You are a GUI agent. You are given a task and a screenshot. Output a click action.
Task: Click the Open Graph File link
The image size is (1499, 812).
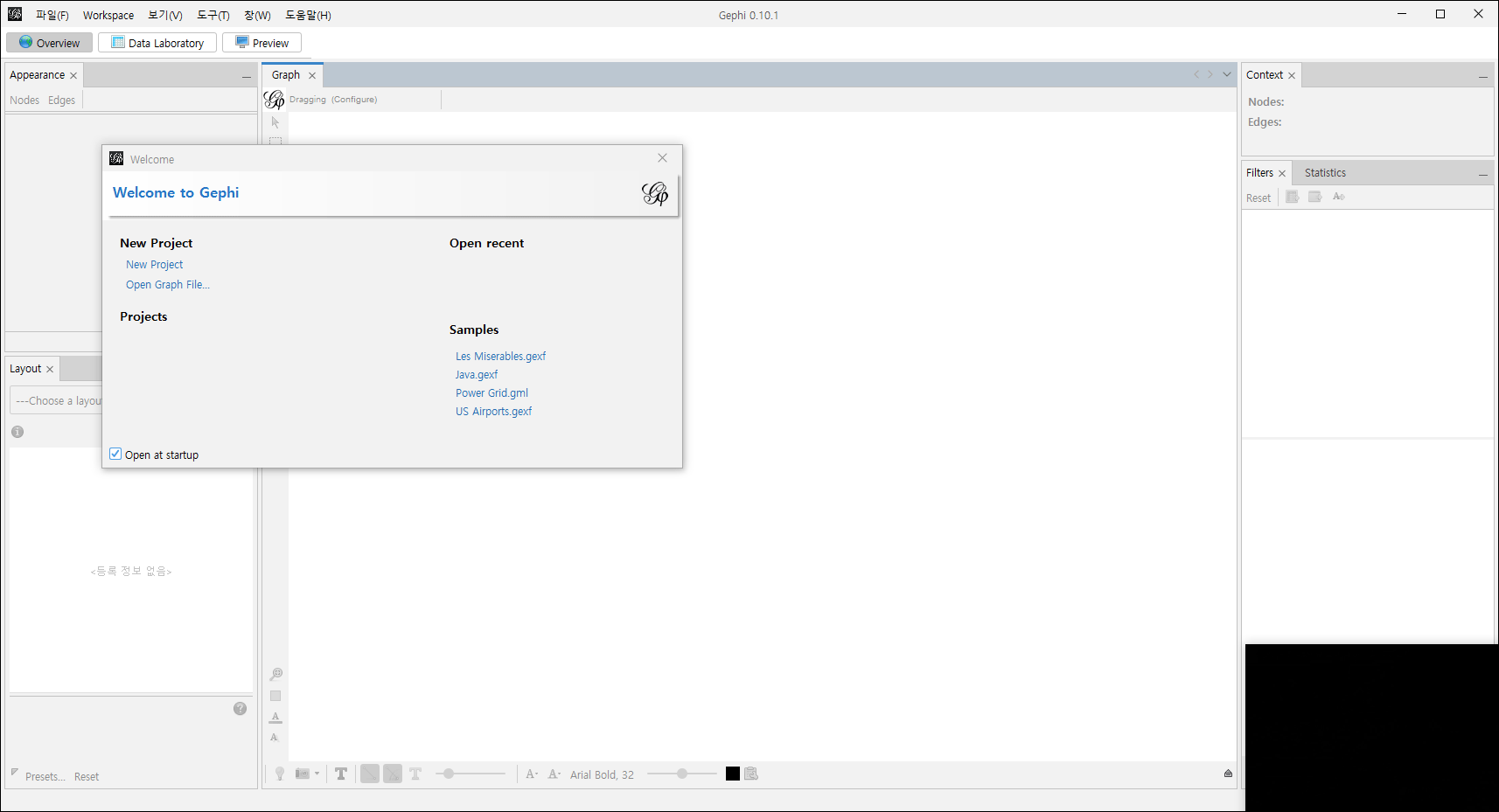(x=167, y=285)
